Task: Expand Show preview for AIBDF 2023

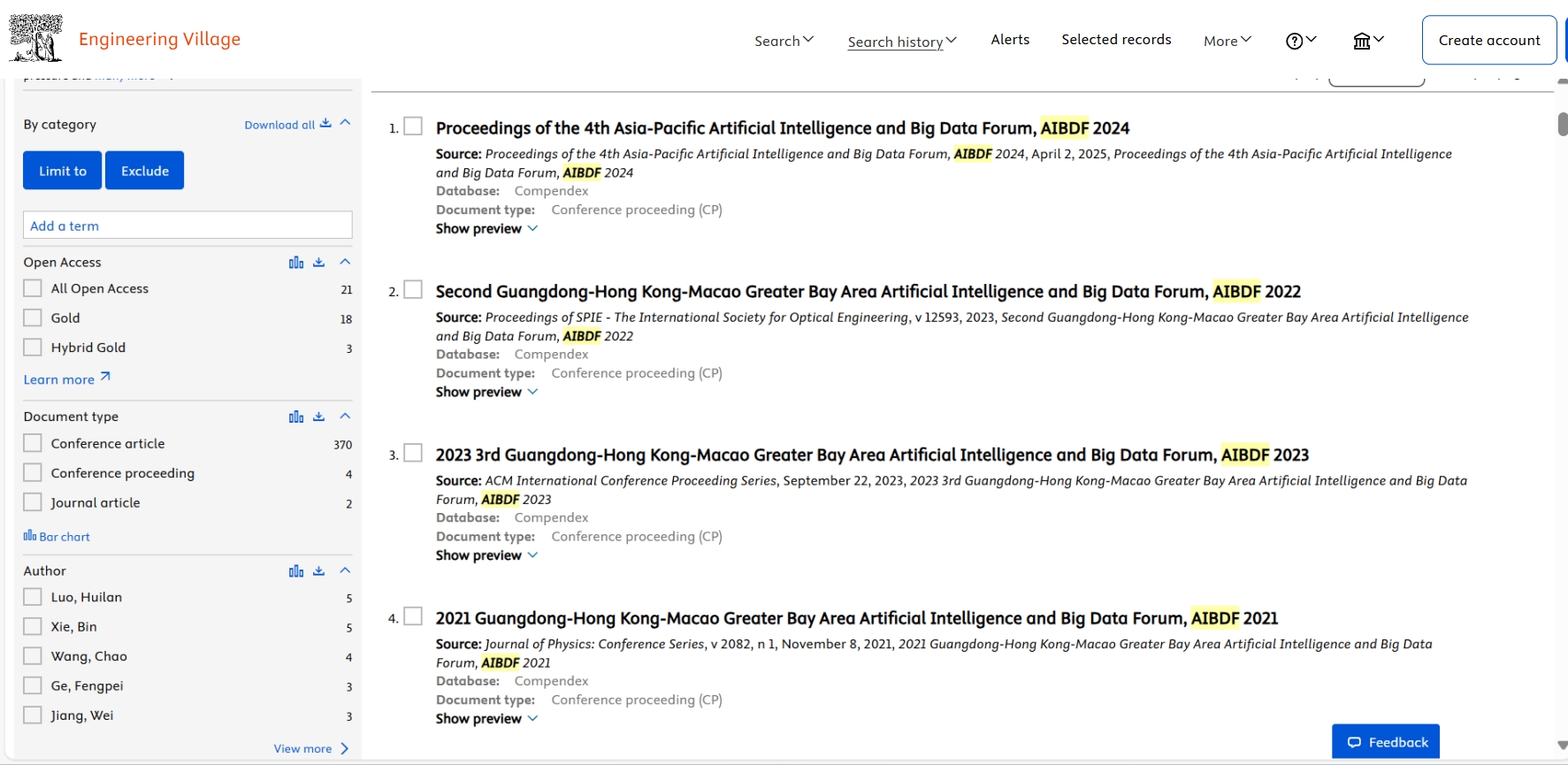Action: pos(486,555)
